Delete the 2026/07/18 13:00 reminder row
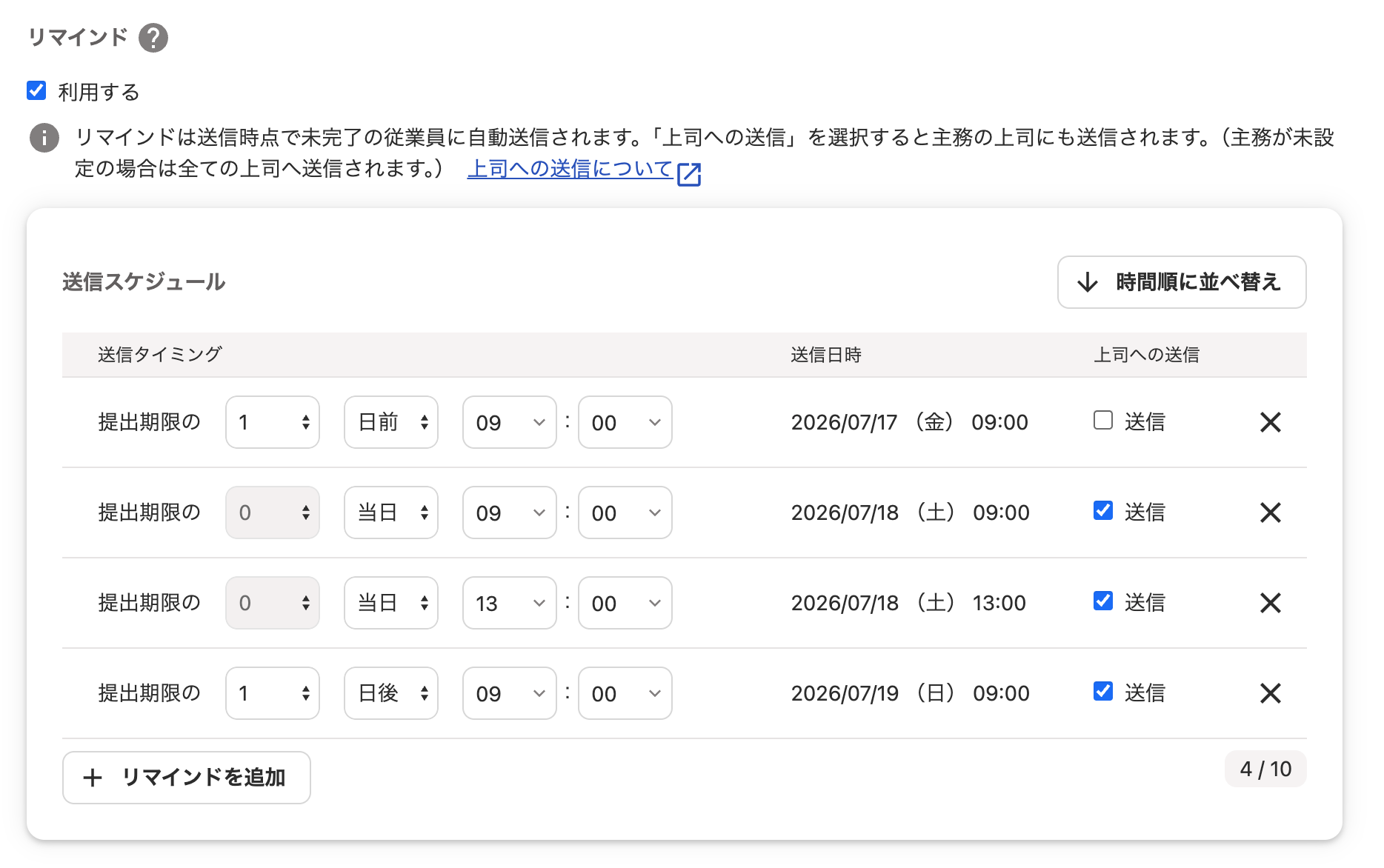Viewport: 1384px width, 868px height. (1271, 603)
